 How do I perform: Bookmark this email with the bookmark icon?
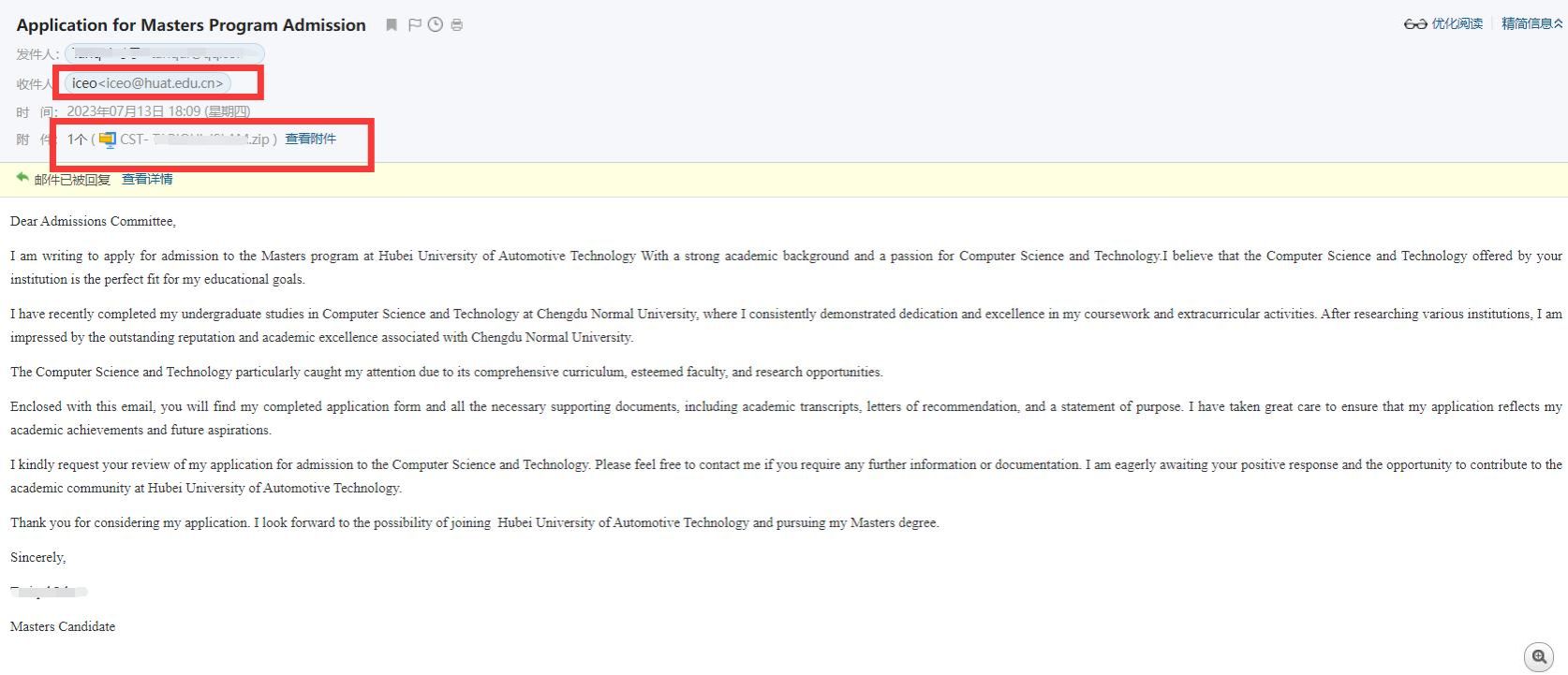392,25
